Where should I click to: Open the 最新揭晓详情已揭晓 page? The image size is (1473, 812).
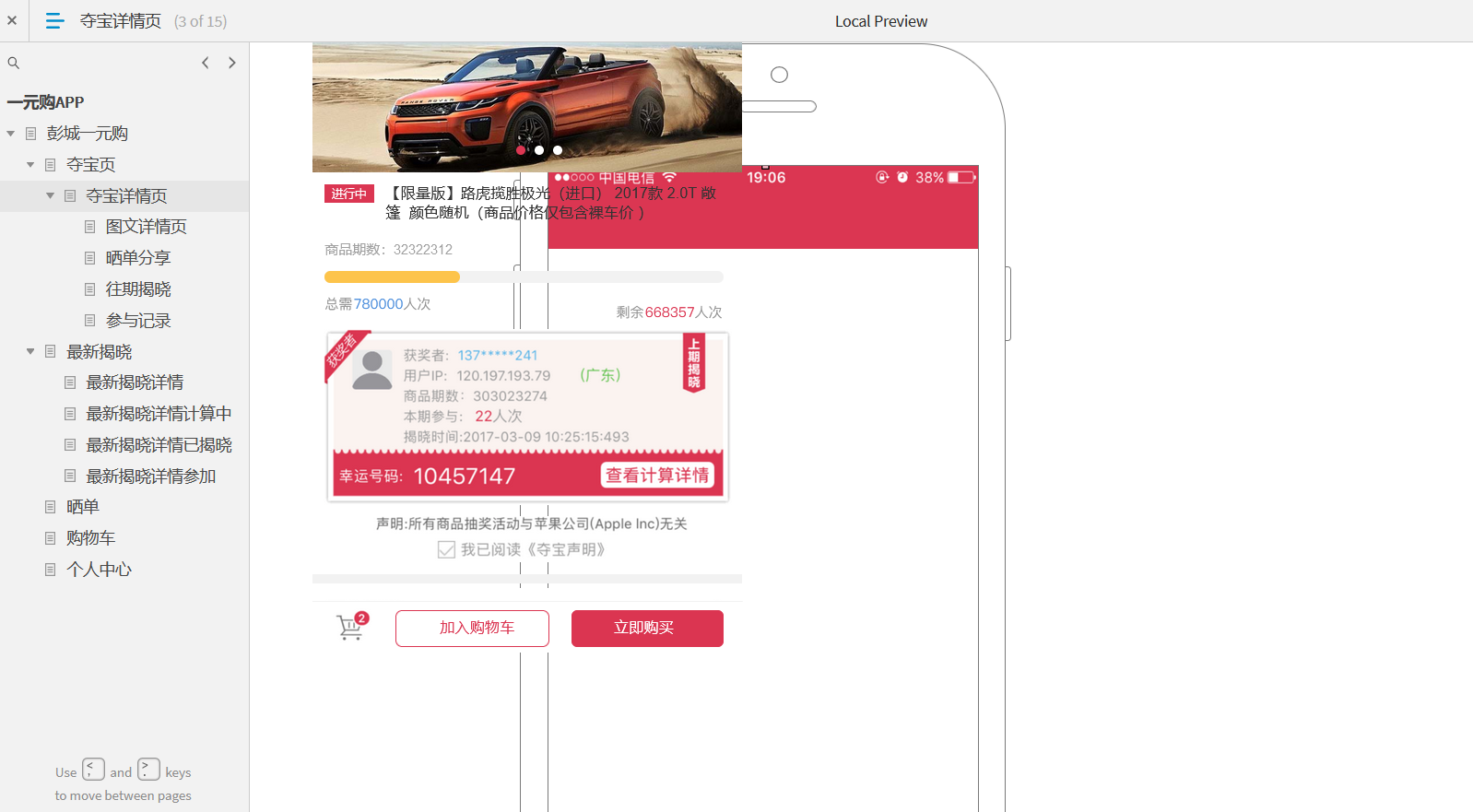(x=159, y=445)
